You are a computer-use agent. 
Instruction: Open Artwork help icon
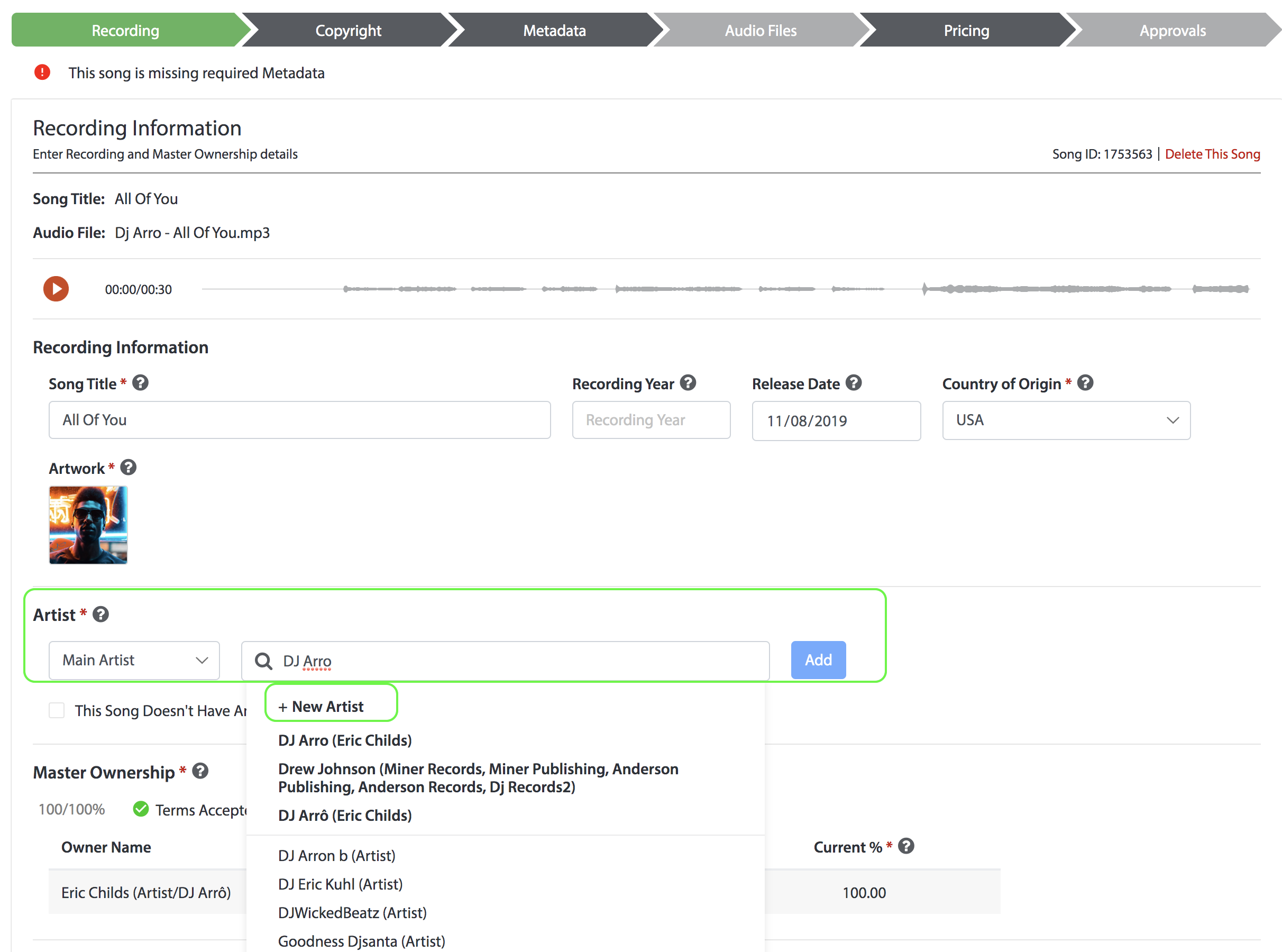pos(129,468)
